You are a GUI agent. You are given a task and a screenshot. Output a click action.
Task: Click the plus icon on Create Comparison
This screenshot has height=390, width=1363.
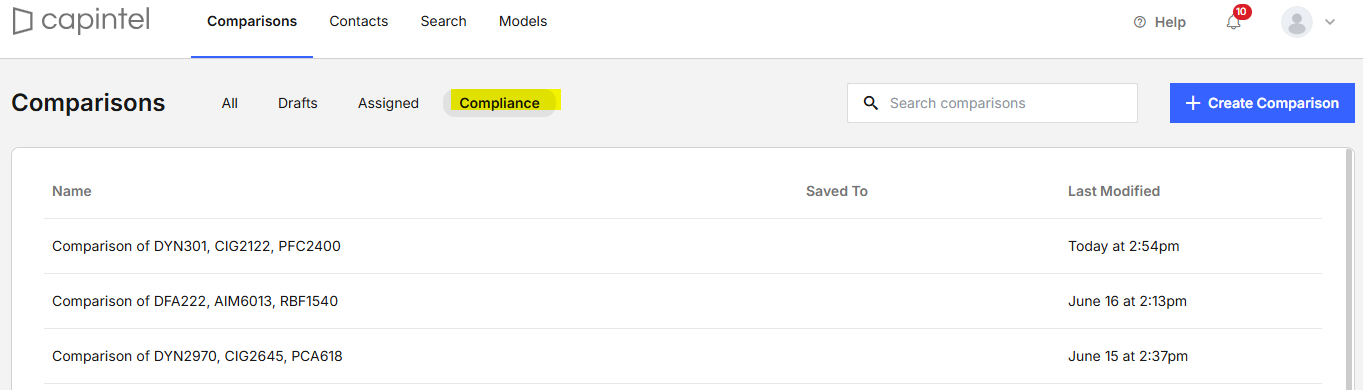[1192, 103]
